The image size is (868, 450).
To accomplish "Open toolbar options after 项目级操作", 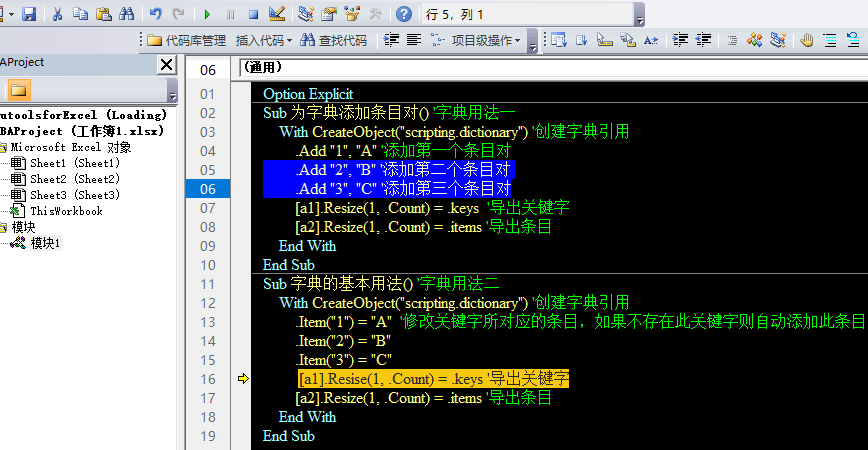I will pos(533,41).
